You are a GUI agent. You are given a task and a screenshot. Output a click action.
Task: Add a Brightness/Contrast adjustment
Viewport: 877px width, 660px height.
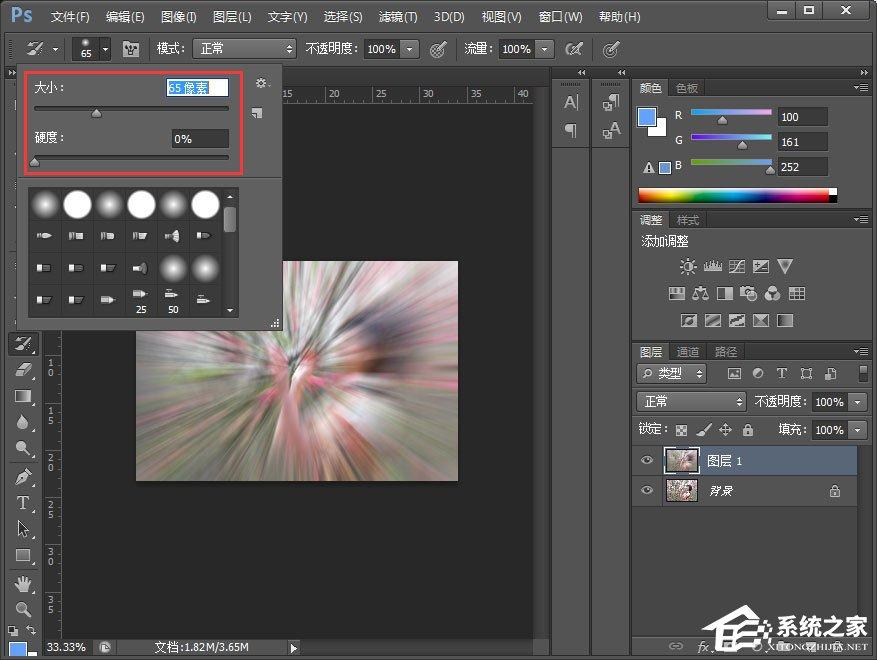688,266
